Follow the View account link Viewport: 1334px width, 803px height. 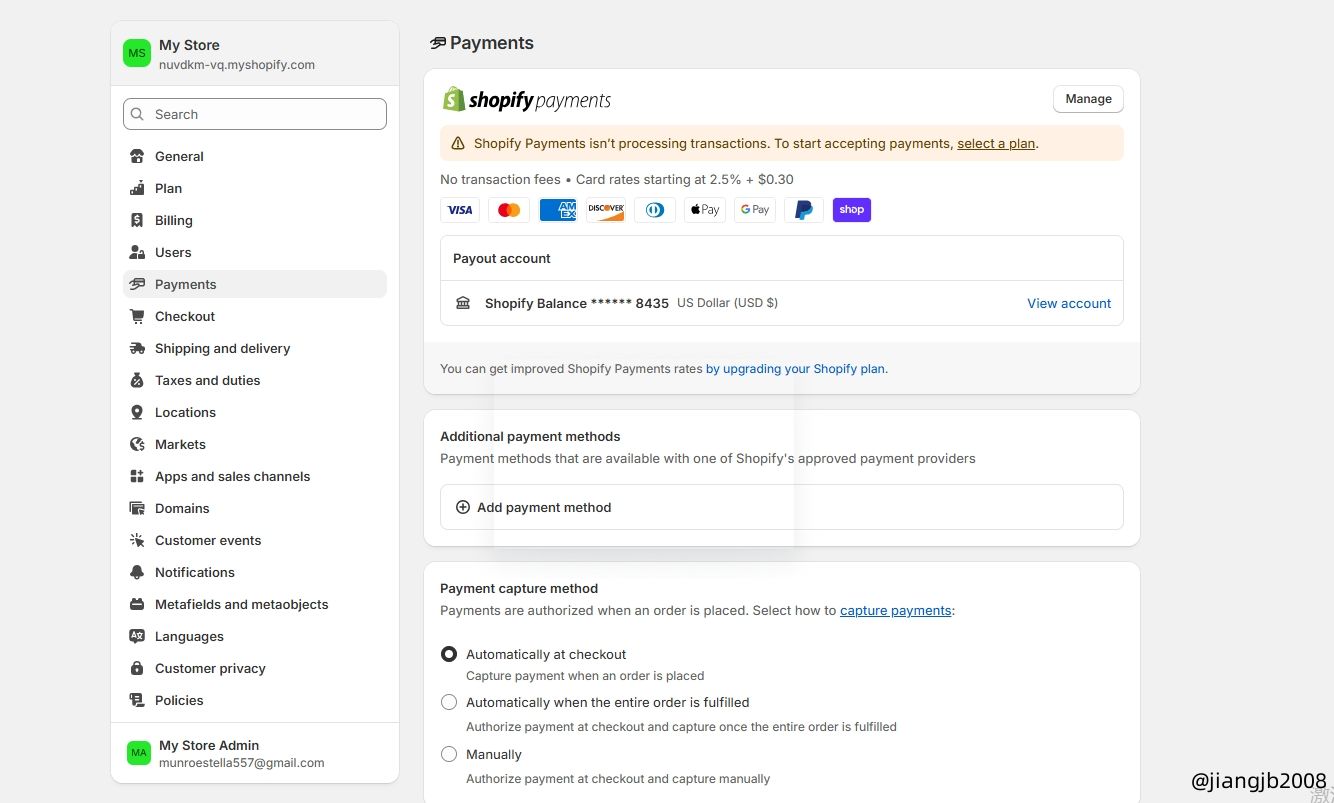coord(1068,303)
